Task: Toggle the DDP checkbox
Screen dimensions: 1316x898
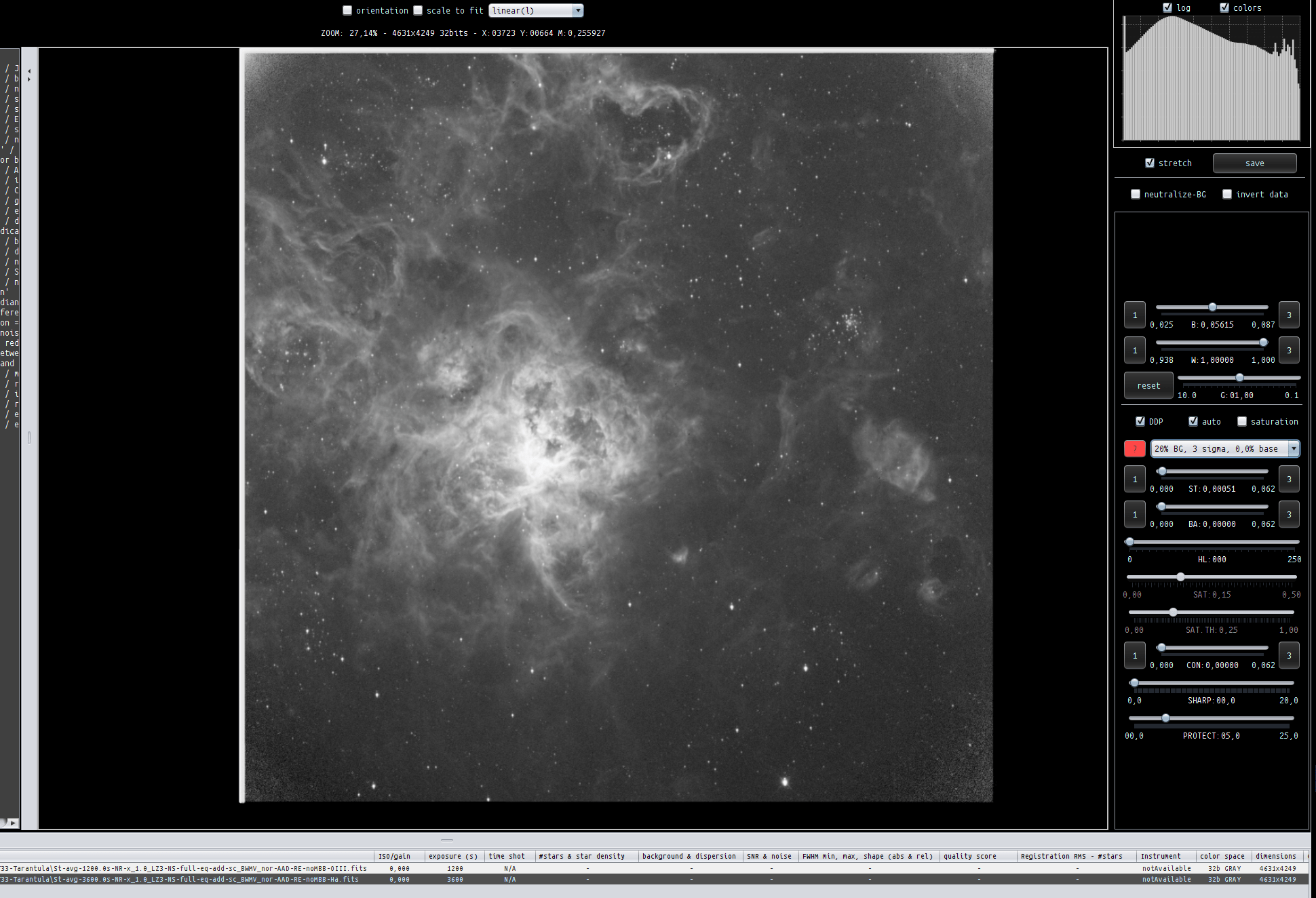Action: click(1140, 421)
